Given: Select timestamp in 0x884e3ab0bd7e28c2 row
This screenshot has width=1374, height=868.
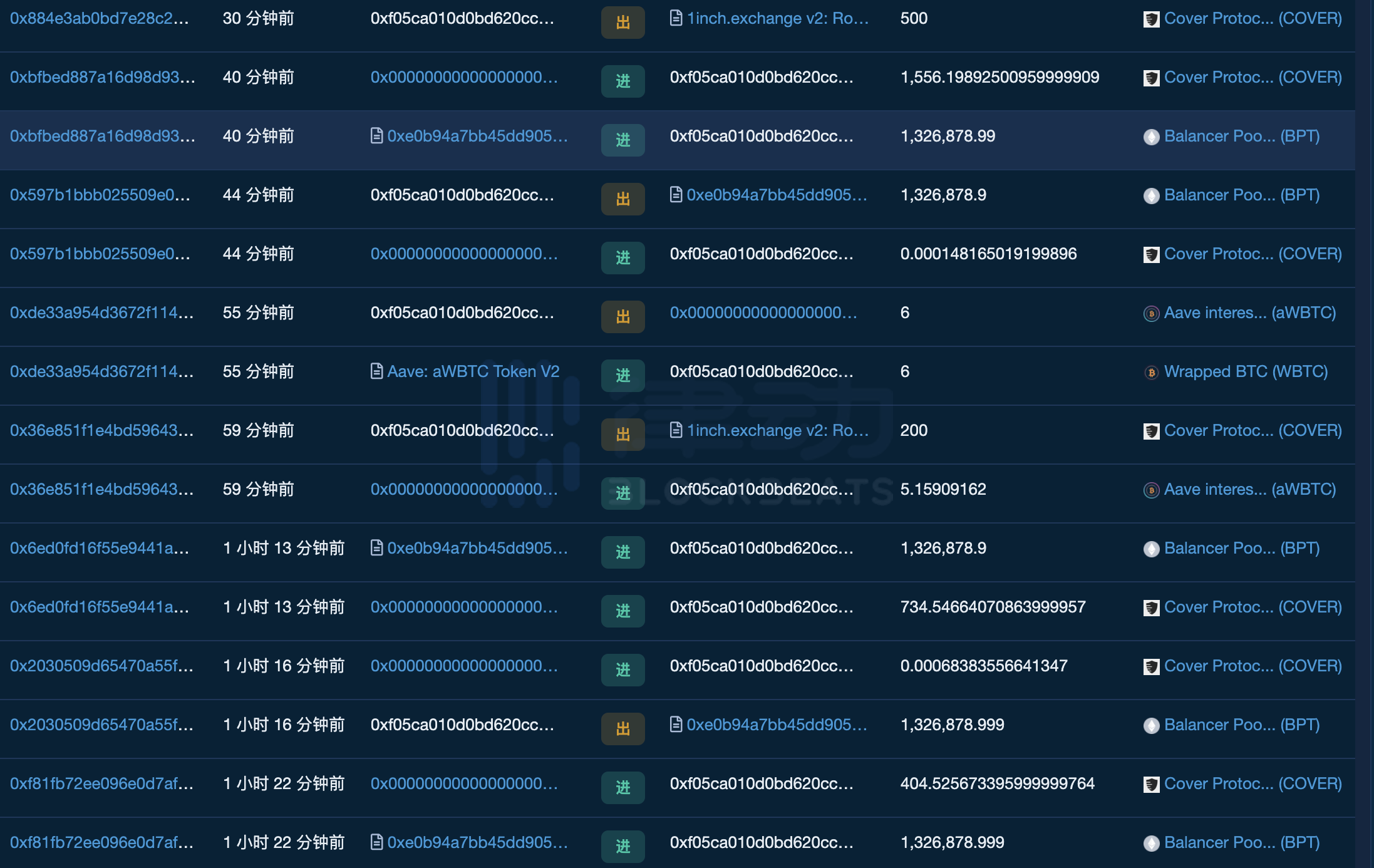Looking at the screenshot, I should (258, 18).
